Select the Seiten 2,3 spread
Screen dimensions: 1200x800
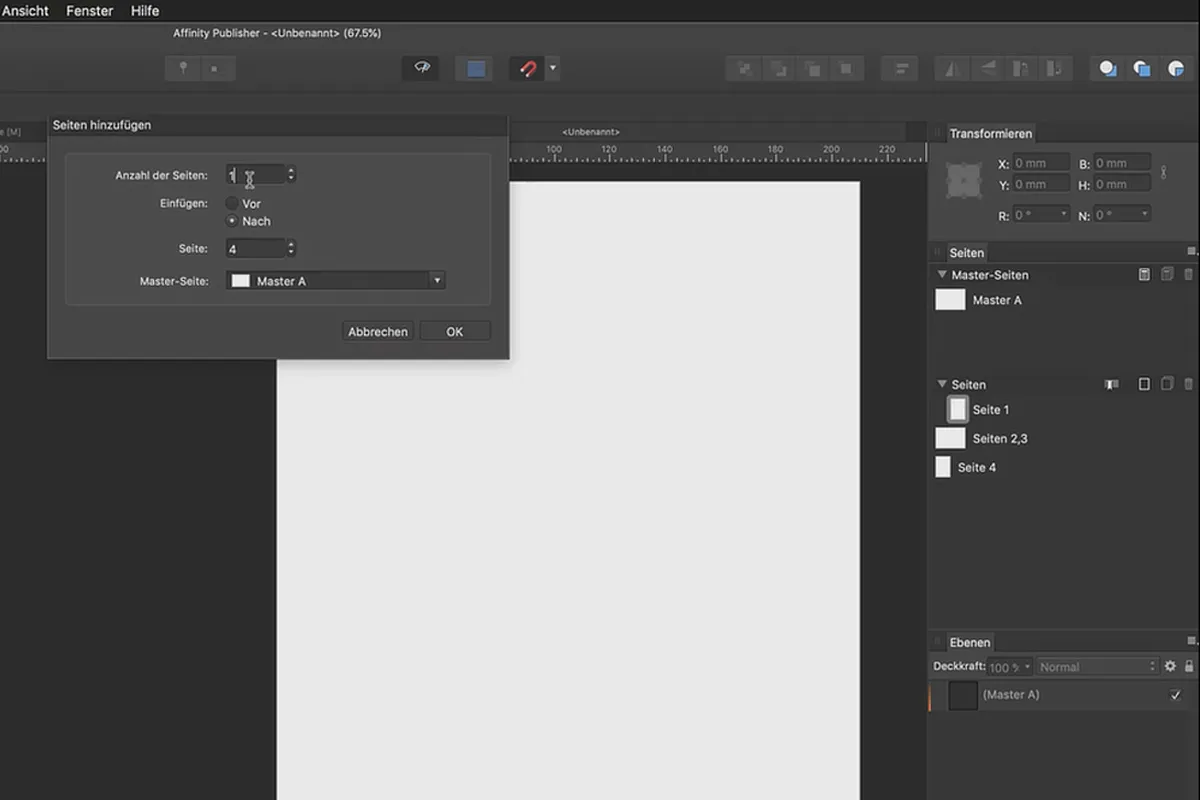(950, 438)
